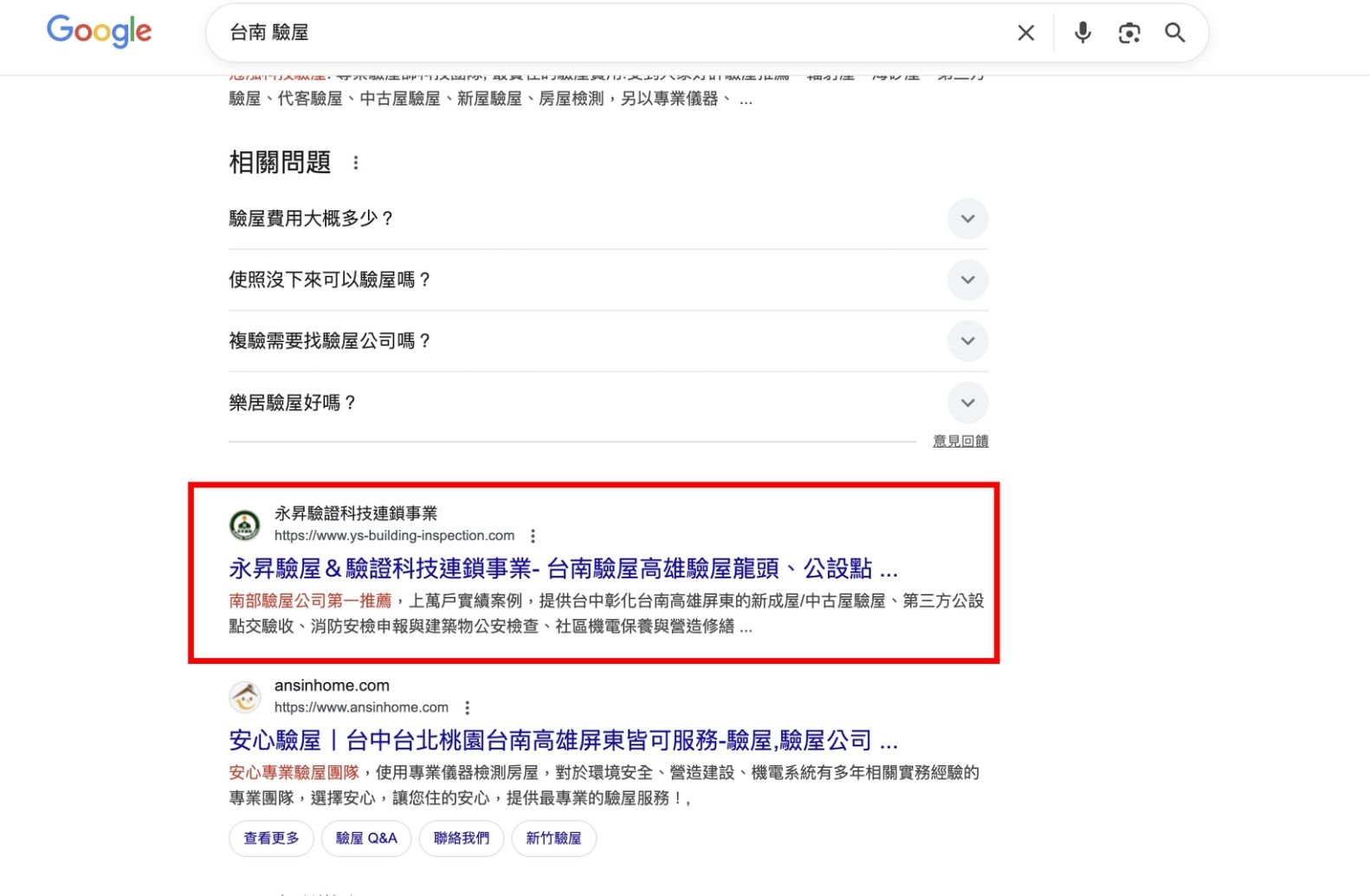
Task: Click the 意見回饋 feedback link
Action: [960, 442]
